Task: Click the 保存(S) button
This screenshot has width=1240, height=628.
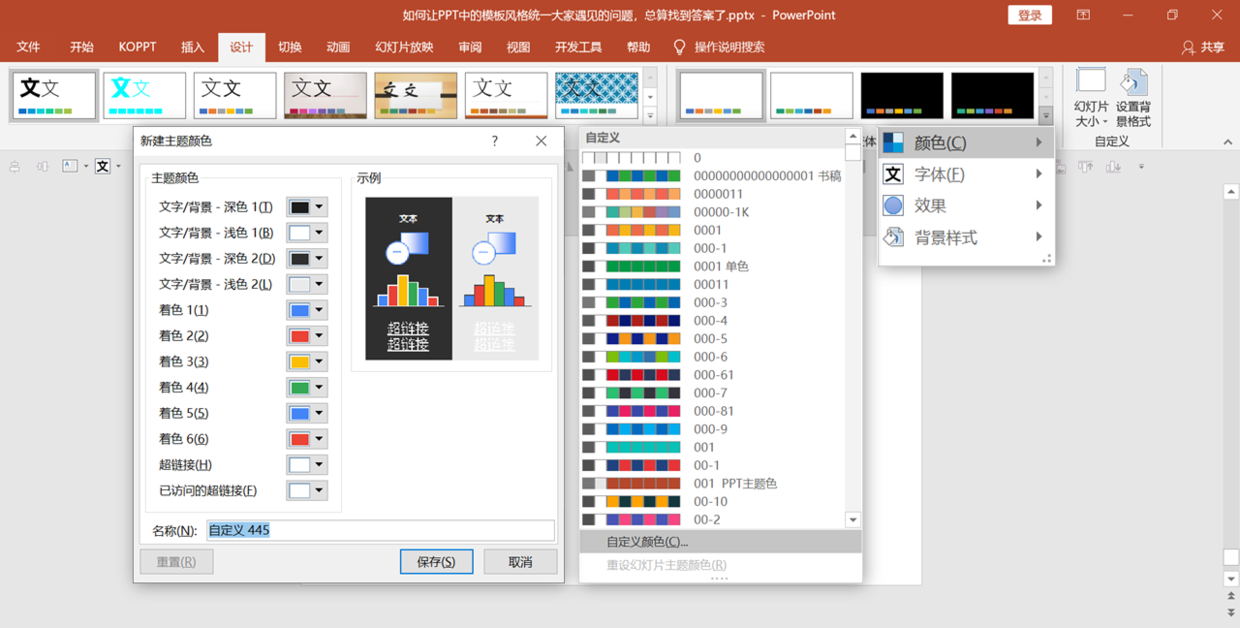Action: pos(436,562)
